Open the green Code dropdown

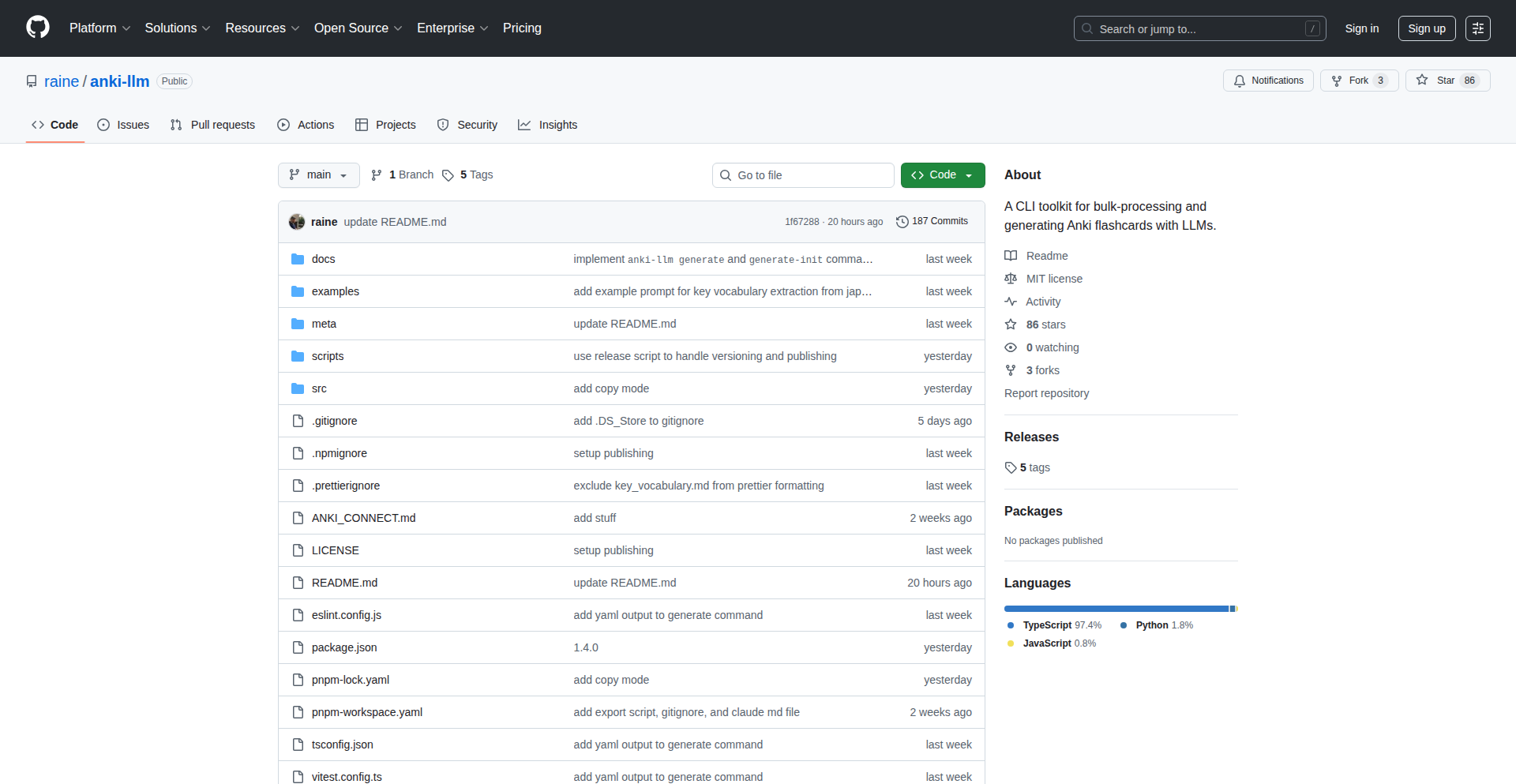point(942,175)
